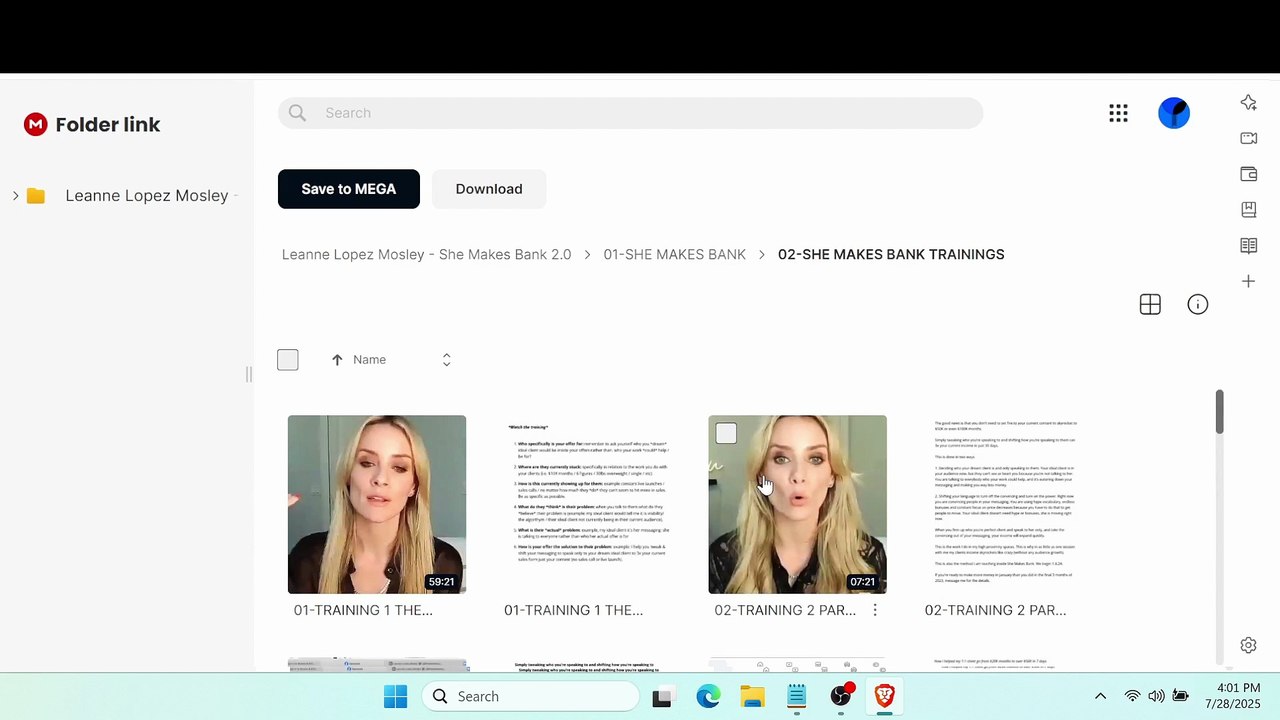Sort files by the Name label
The height and width of the screenshot is (720, 1280).
(369, 360)
